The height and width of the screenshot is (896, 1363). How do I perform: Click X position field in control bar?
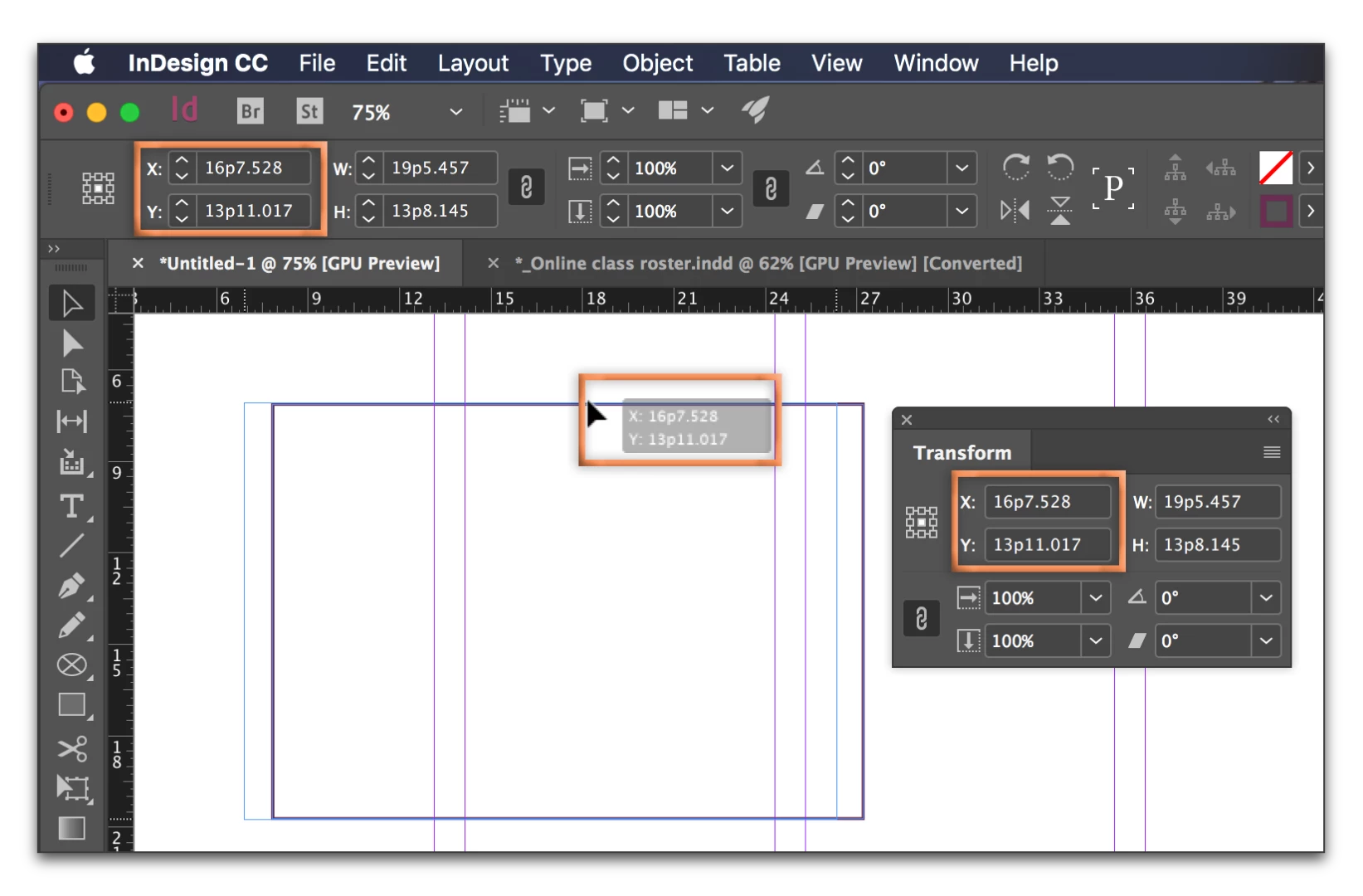click(254, 168)
